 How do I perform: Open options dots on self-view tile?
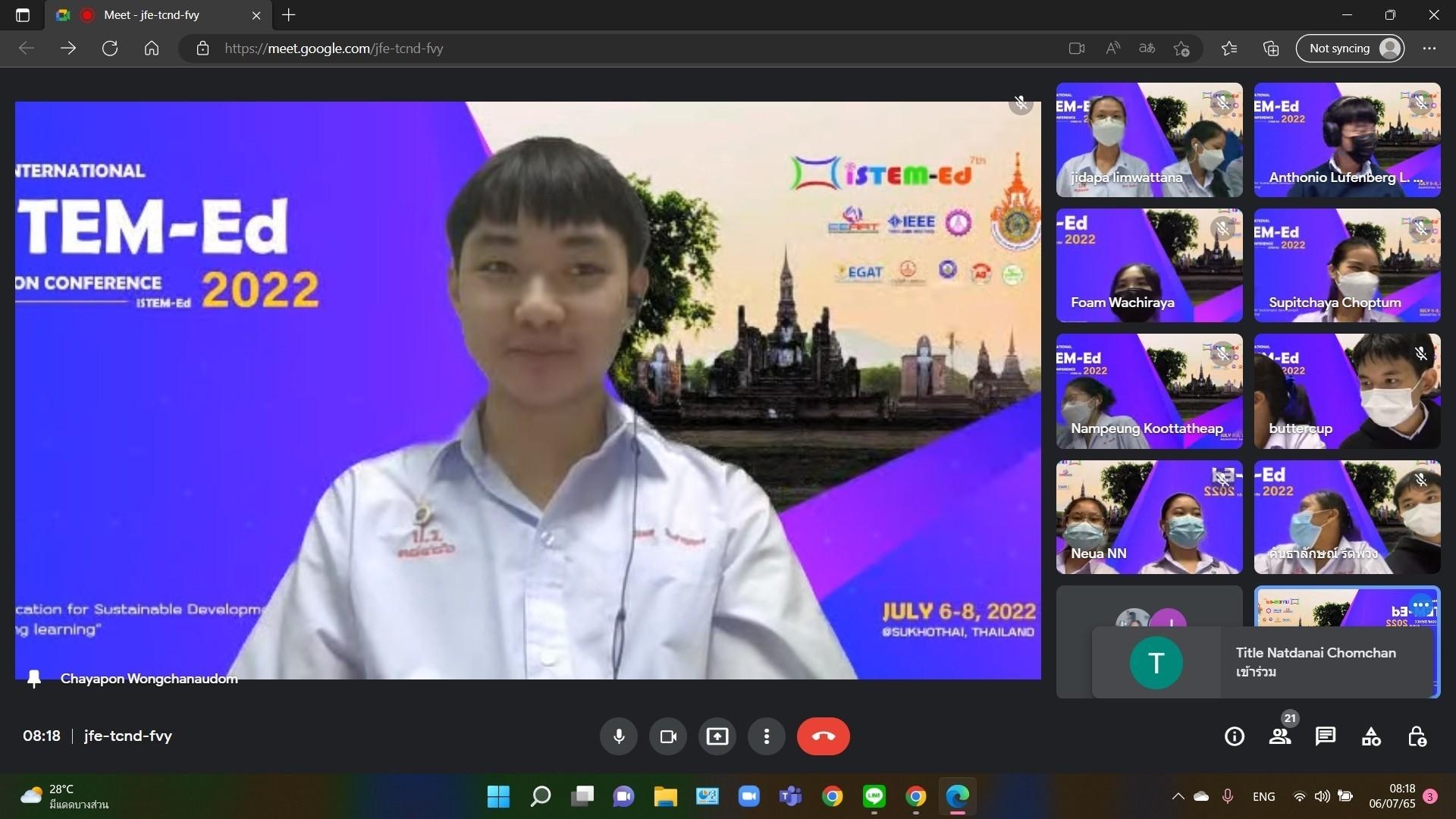pyautogui.click(x=1420, y=606)
